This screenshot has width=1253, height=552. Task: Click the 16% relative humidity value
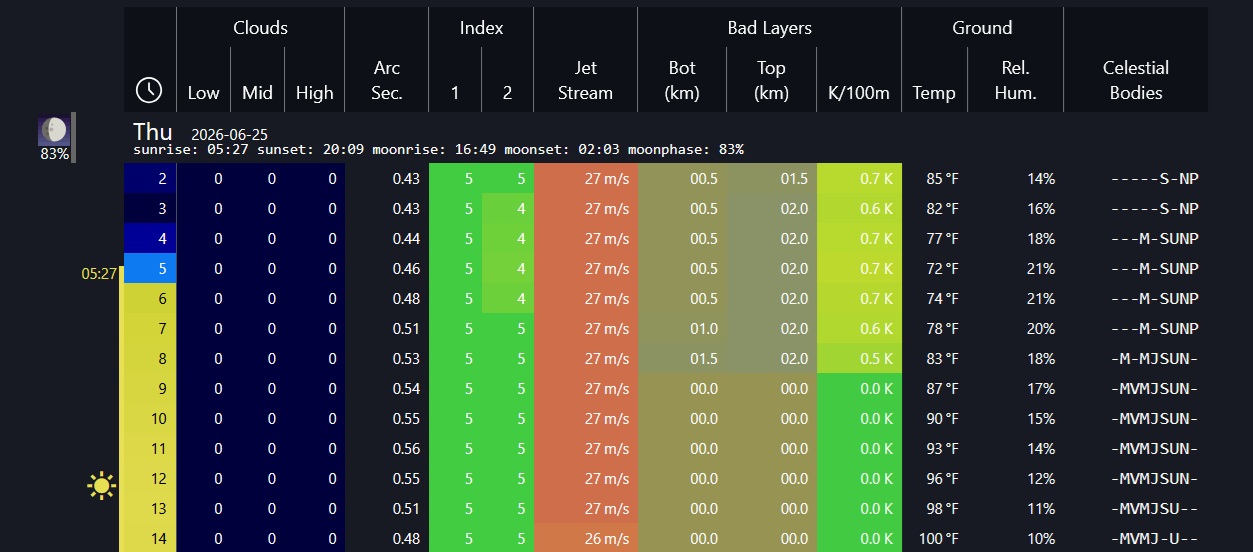pos(1041,209)
